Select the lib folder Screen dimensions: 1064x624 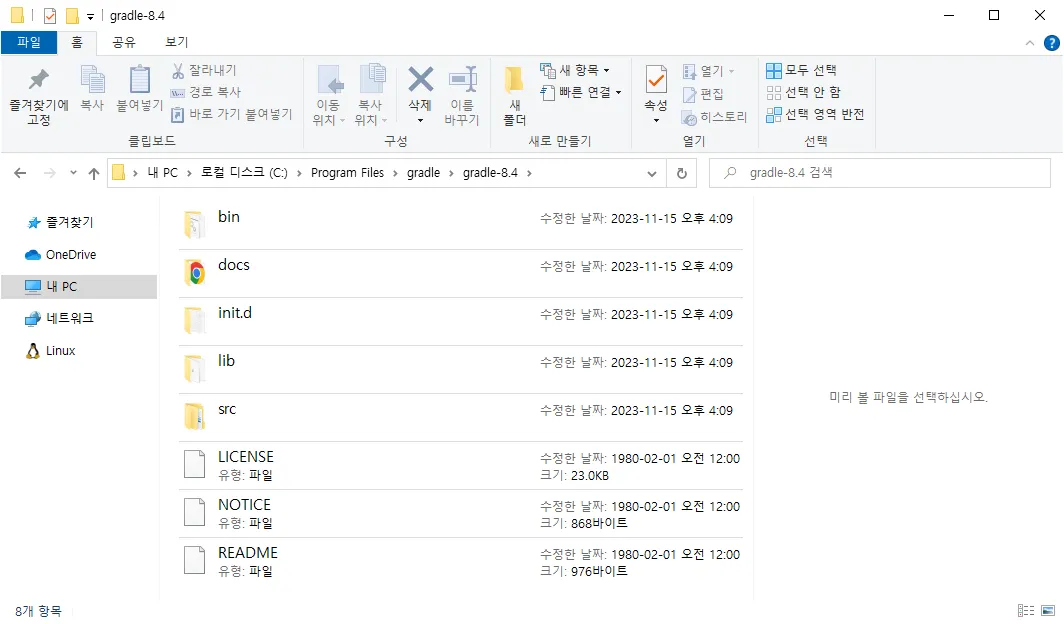[x=461, y=370]
